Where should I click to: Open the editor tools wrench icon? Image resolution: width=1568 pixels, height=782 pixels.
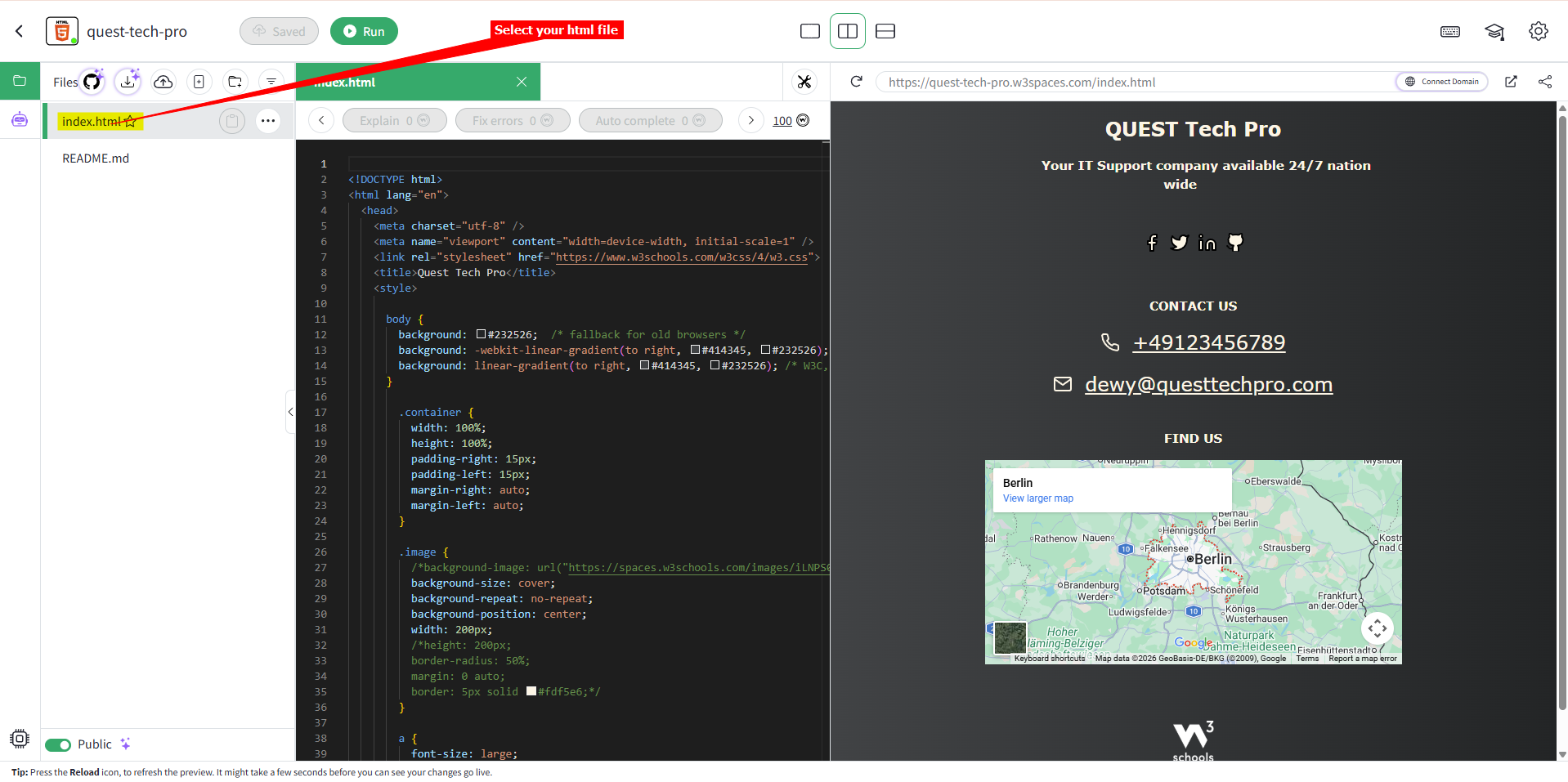[x=804, y=82]
